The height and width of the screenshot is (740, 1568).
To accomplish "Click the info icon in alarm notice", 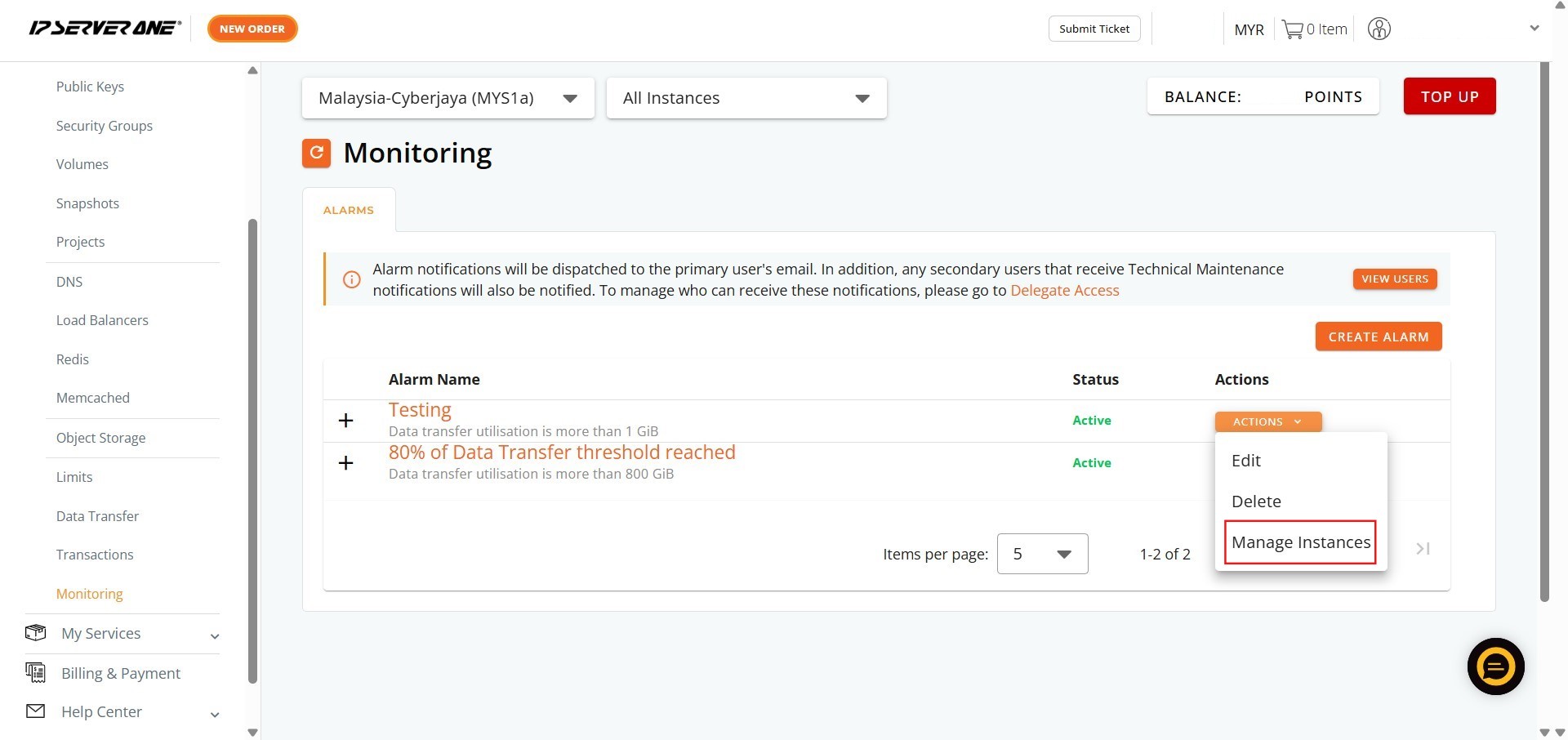I will [x=351, y=279].
